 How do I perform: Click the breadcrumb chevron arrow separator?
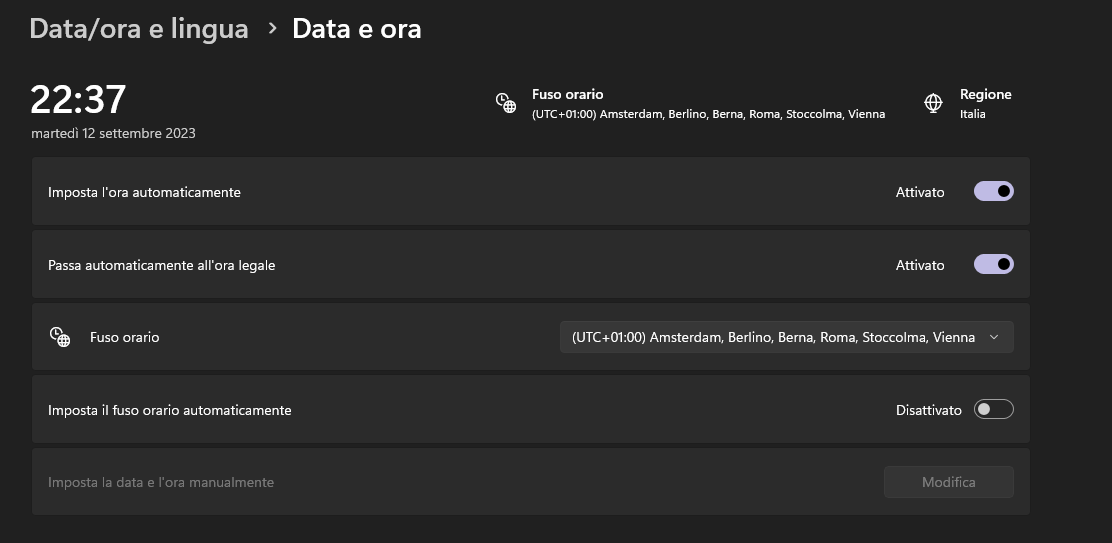[272, 29]
